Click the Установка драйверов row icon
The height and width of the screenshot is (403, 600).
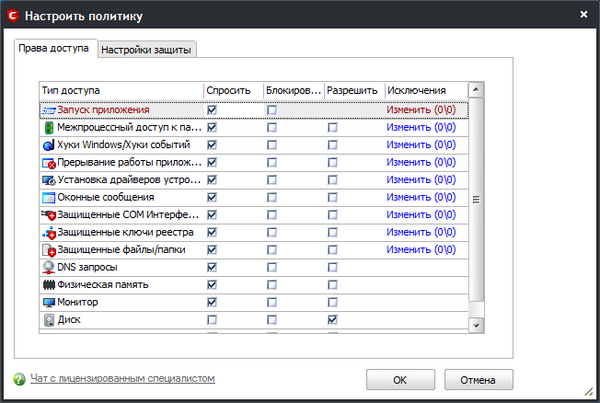tap(49, 180)
